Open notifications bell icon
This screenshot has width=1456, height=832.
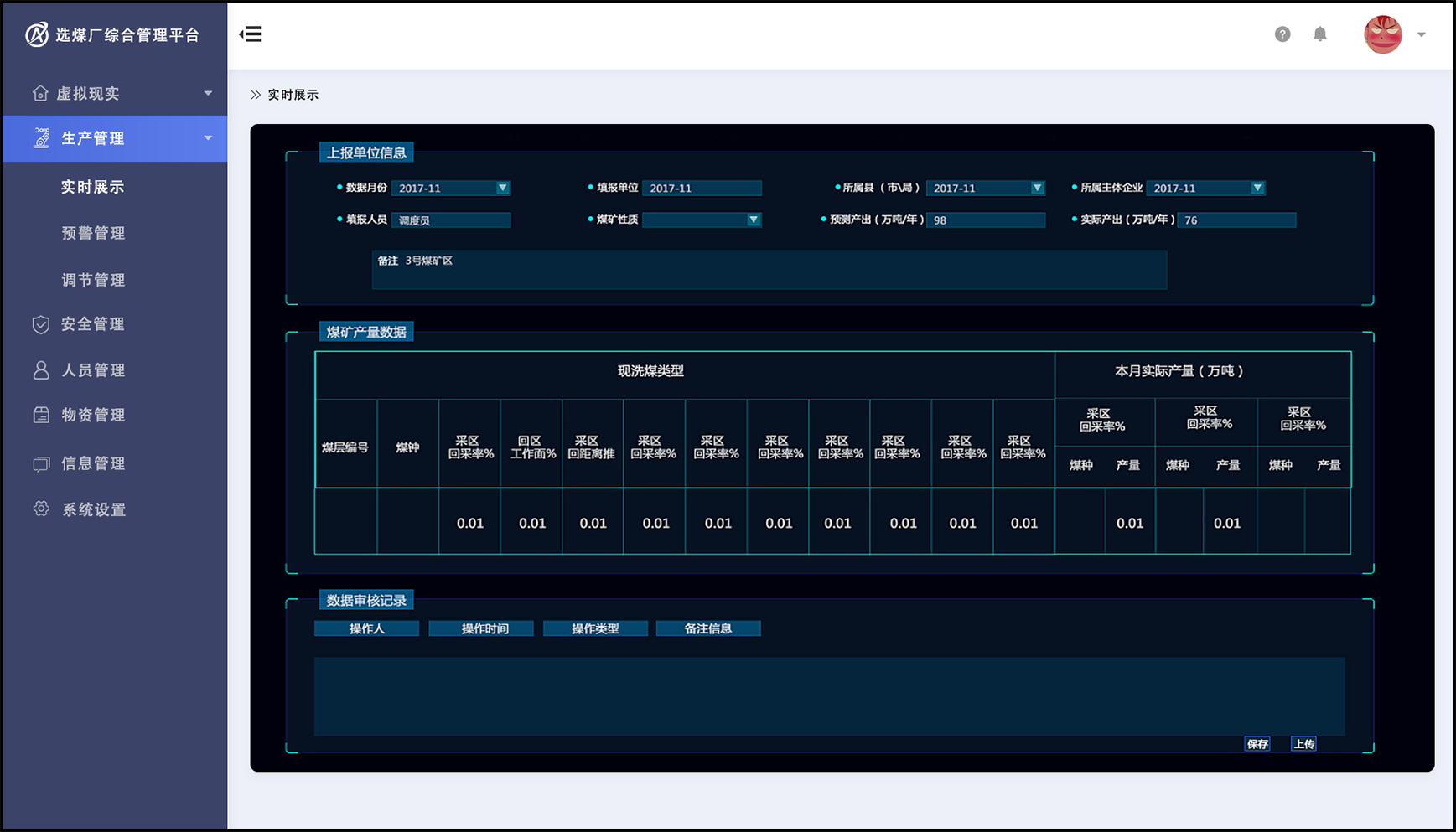click(x=1319, y=34)
